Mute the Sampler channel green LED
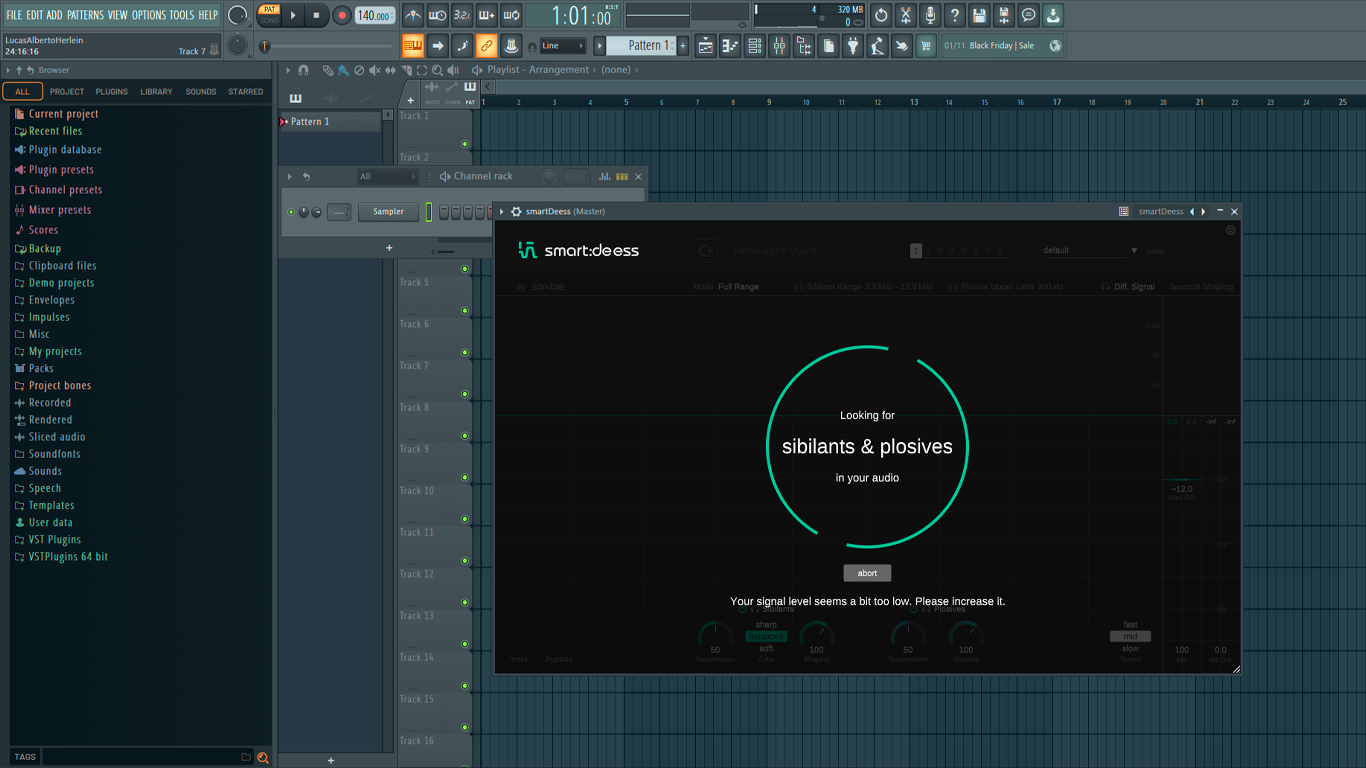Image resolution: width=1366 pixels, height=768 pixels. [291, 212]
